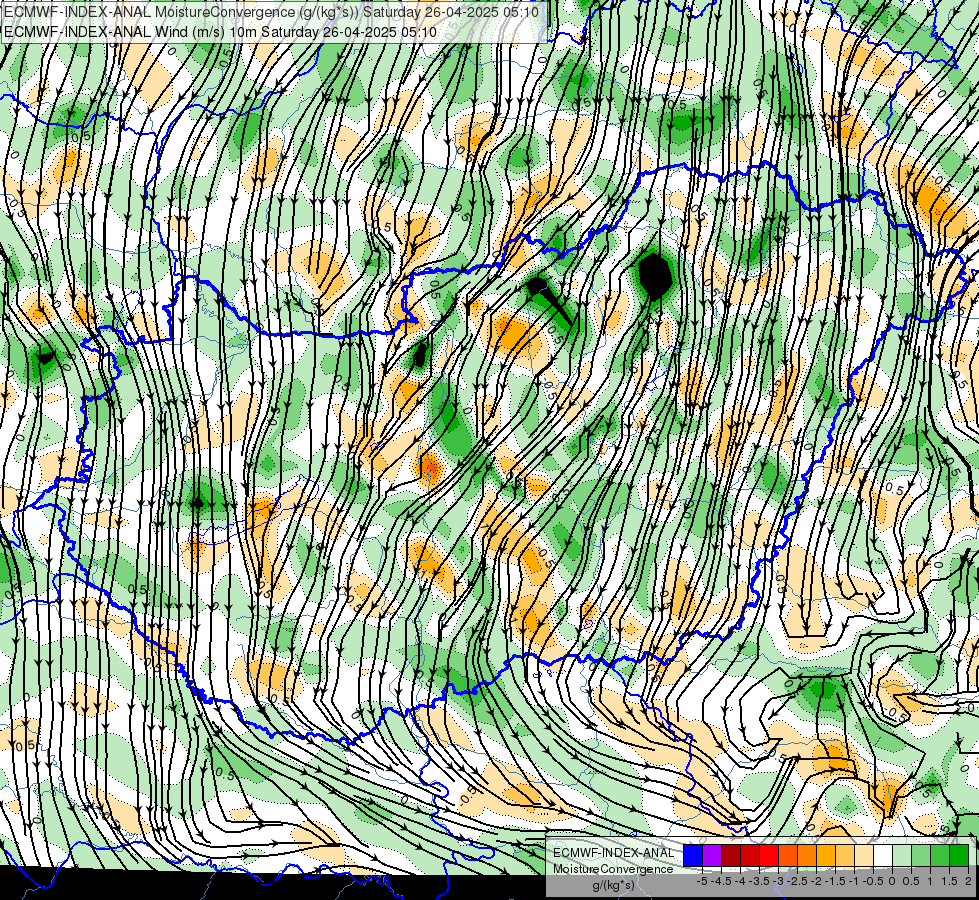
Task: Click the darkest green swatch ending at 2
Action: 959,855
